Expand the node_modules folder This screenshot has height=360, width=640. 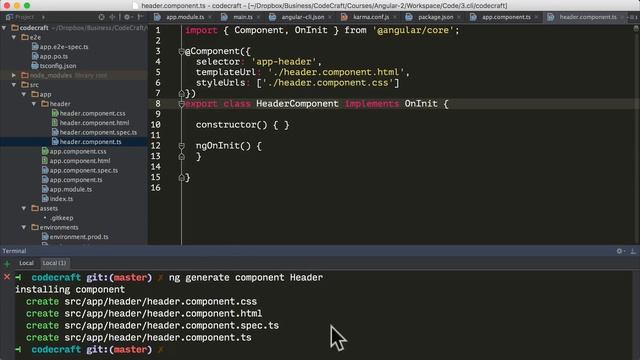[14, 75]
